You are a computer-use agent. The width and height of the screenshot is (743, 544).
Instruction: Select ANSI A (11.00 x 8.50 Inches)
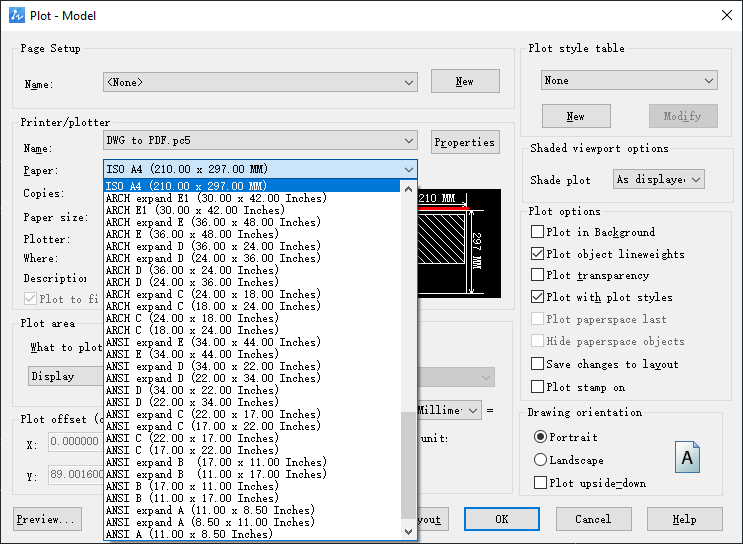point(252,534)
